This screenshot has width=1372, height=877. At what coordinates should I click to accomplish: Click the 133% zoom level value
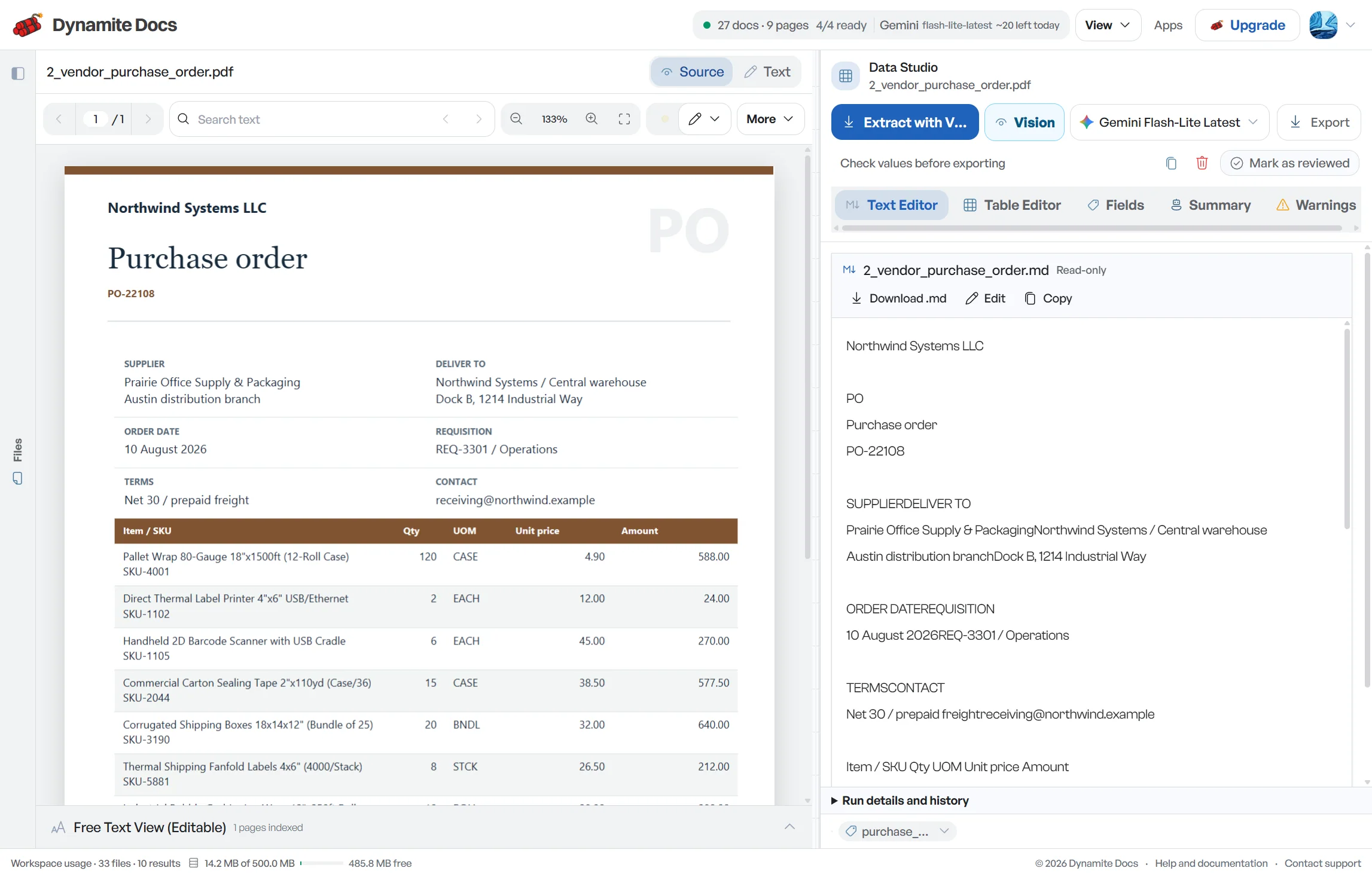click(554, 119)
